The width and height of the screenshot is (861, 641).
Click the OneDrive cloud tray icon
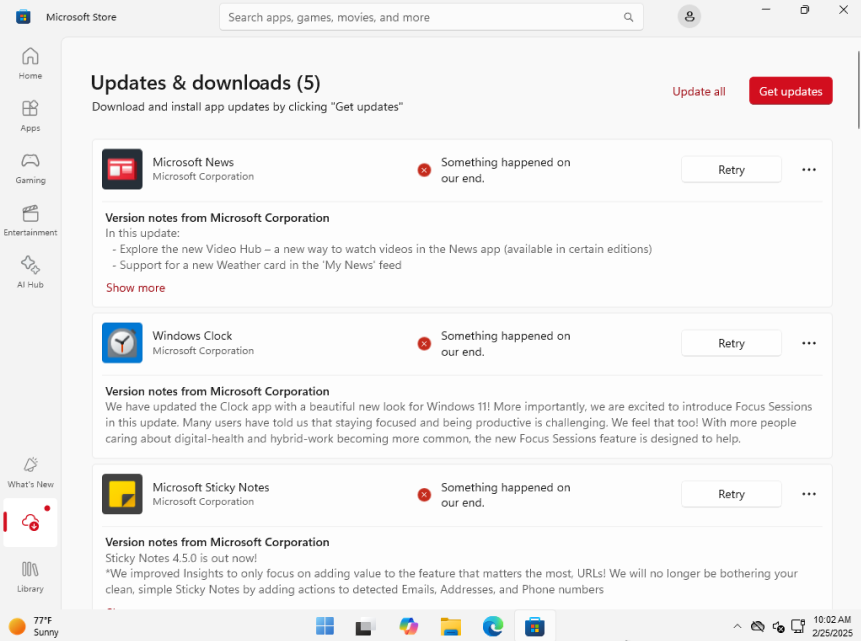tap(758, 626)
